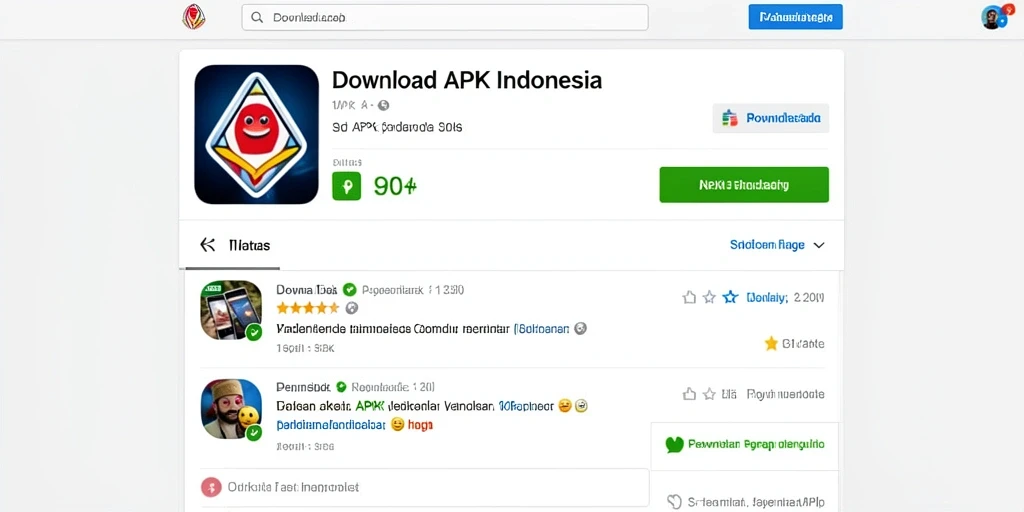The width and height of the screenshot is (1024, 512).
Task: Click the gray button with the colorful icon
Action: (771, 118)
